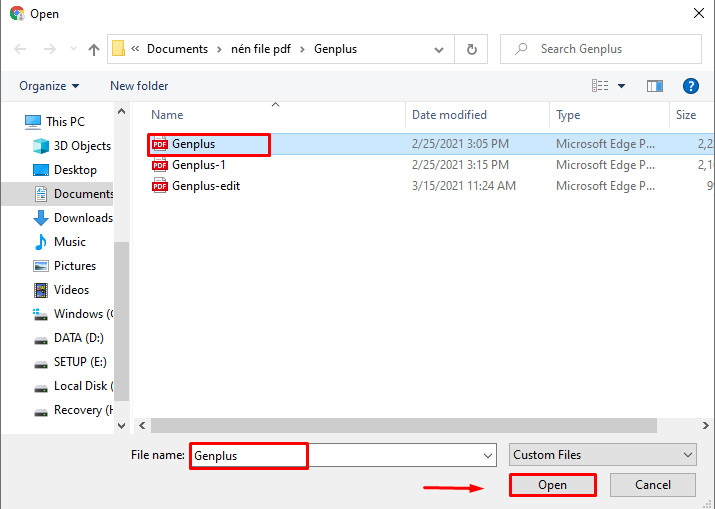Toggle the preview pane
Image resolution: width=715 pixels, height=509 pixels.
tap(655, 86)
